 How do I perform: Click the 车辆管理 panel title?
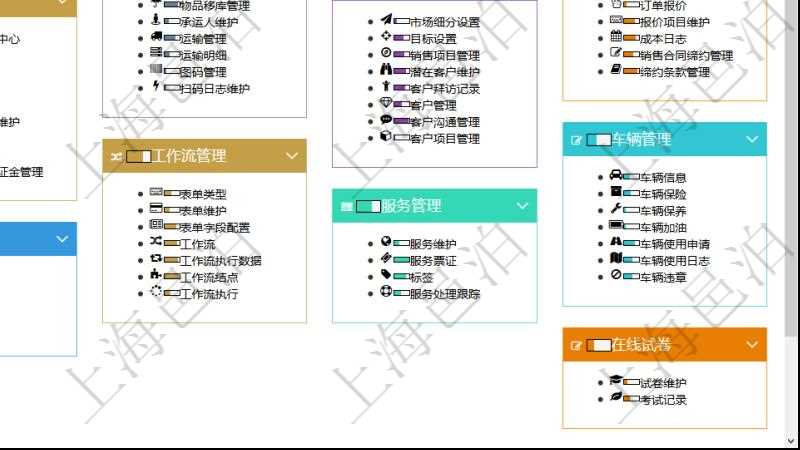[642, 139]
